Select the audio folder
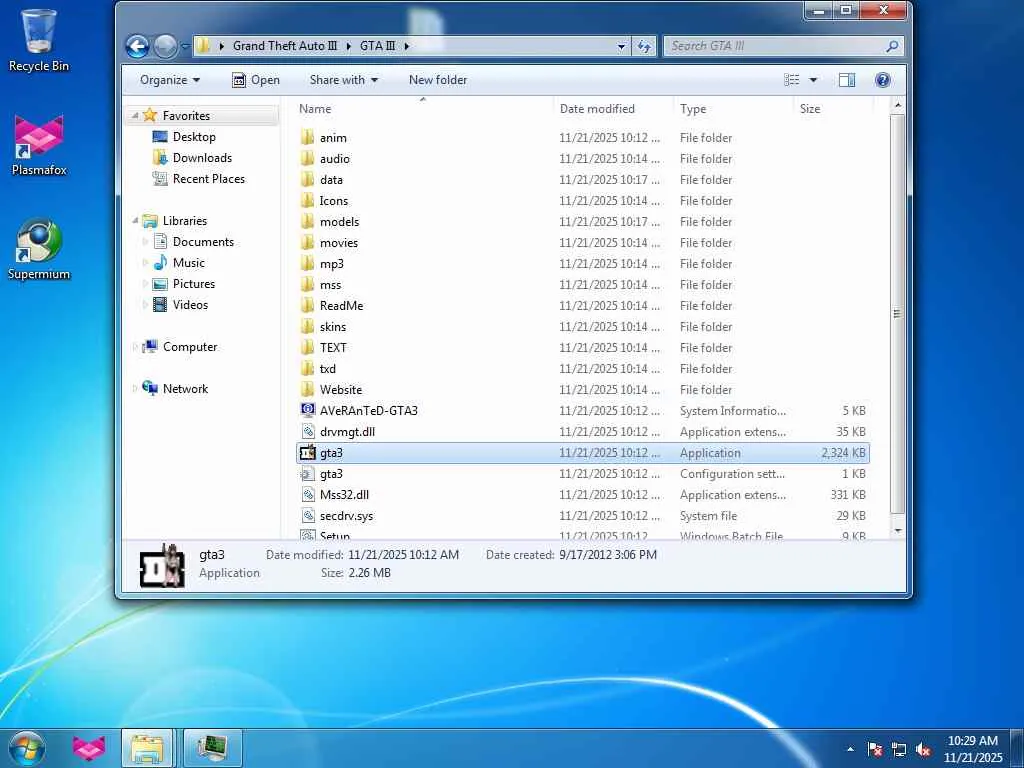This screenshot has width=1024, height=768. 583,159
